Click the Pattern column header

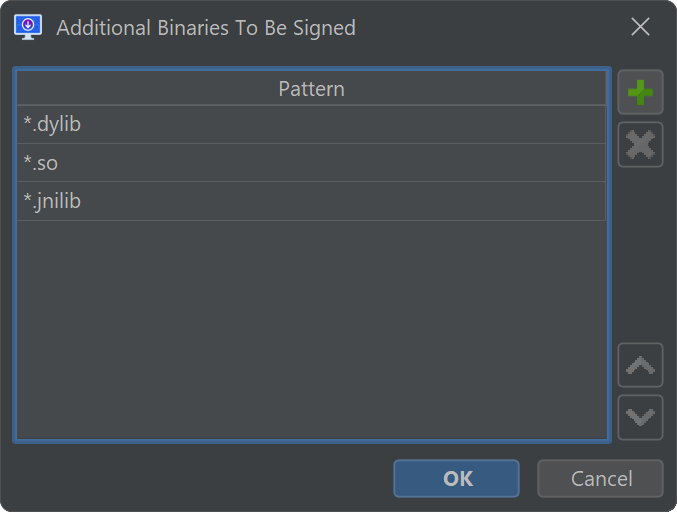coord(311,89)
